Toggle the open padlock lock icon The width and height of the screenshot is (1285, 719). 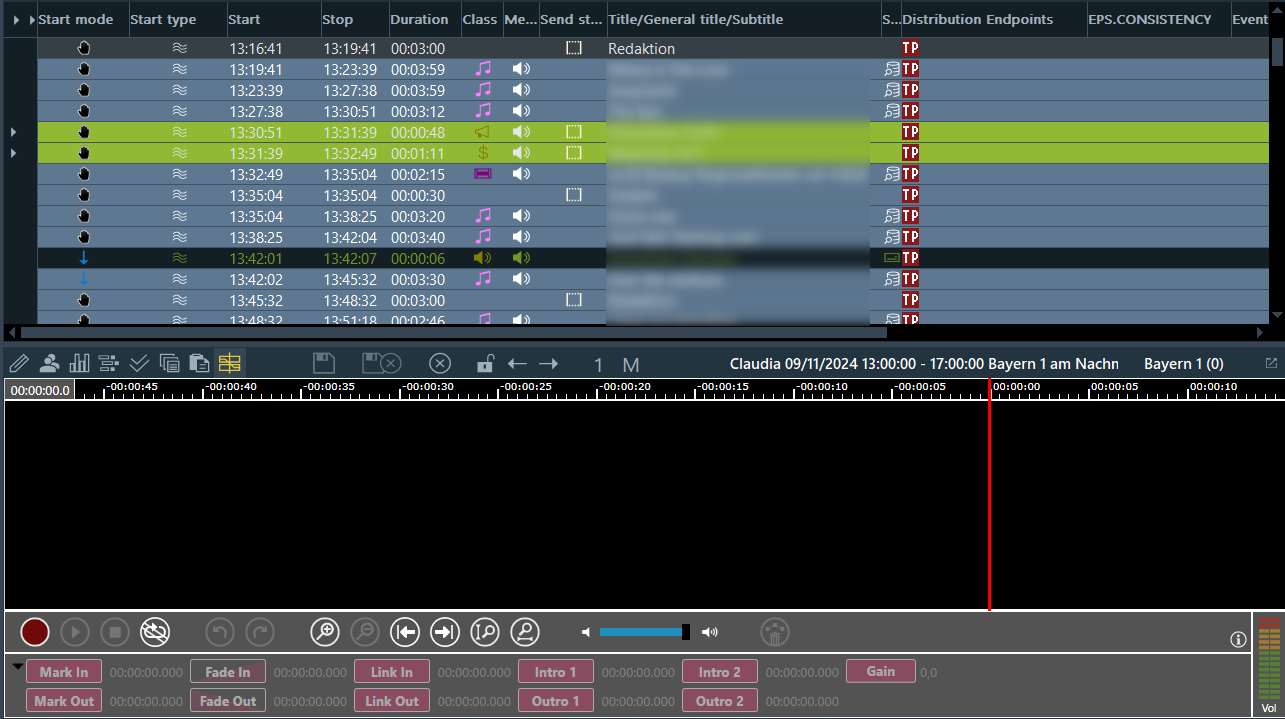484,364
